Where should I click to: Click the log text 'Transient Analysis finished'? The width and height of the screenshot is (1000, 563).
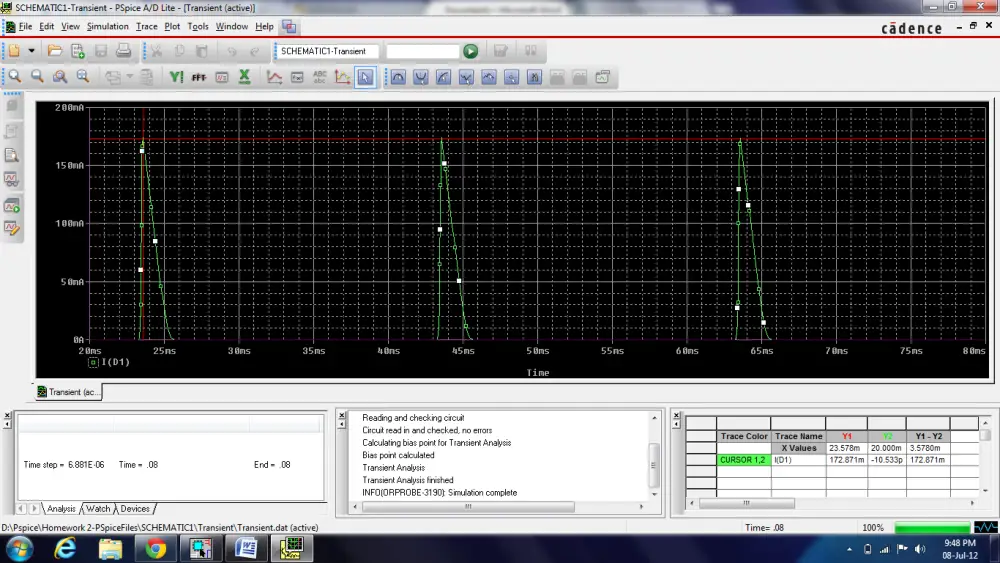408,480
